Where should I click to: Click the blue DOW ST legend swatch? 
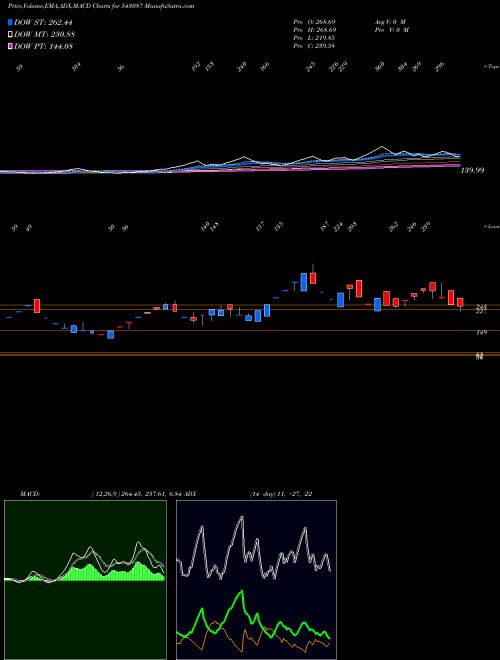10,22
